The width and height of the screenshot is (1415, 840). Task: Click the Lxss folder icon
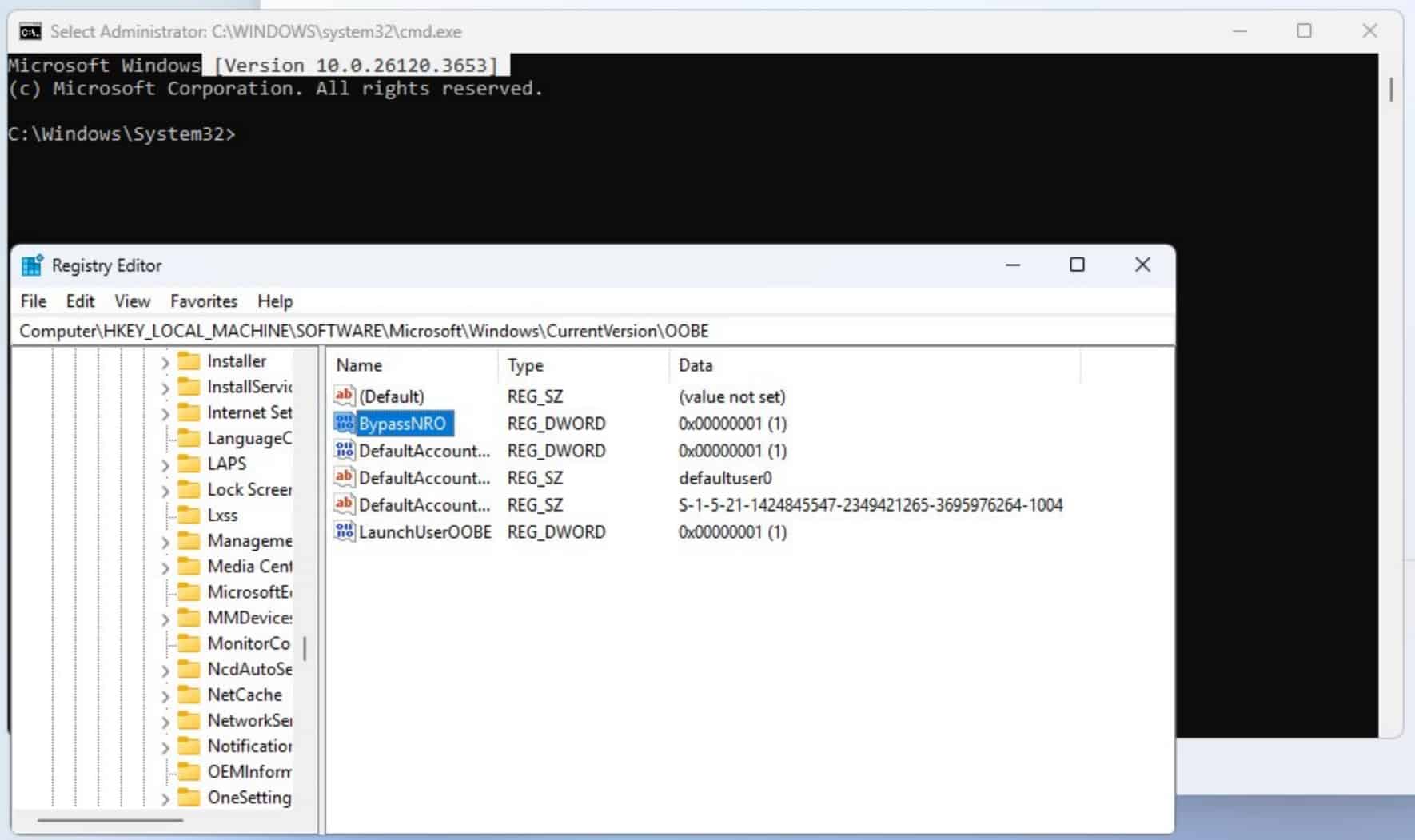(x=189, y=515)
